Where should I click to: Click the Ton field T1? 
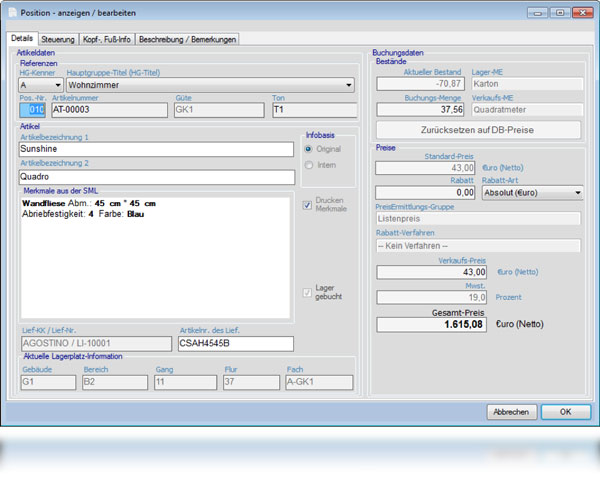coord(315,110)
